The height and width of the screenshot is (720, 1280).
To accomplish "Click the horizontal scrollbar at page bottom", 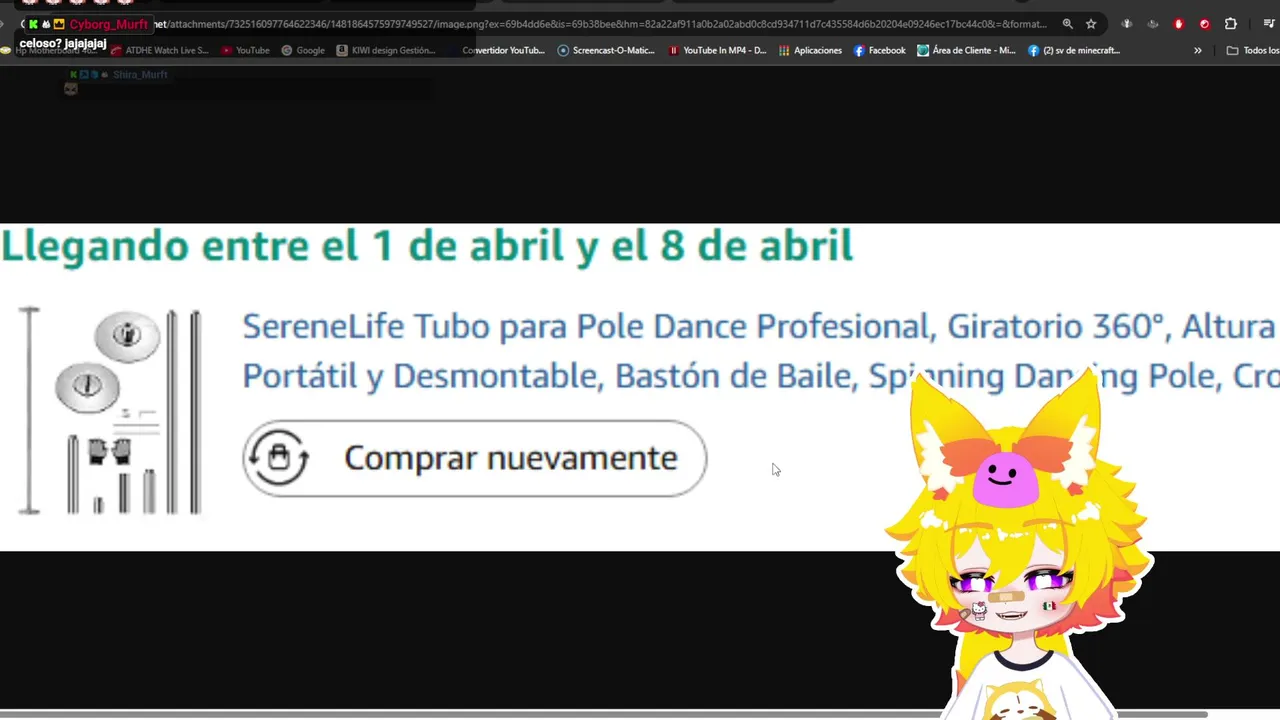I will [604, 714].
